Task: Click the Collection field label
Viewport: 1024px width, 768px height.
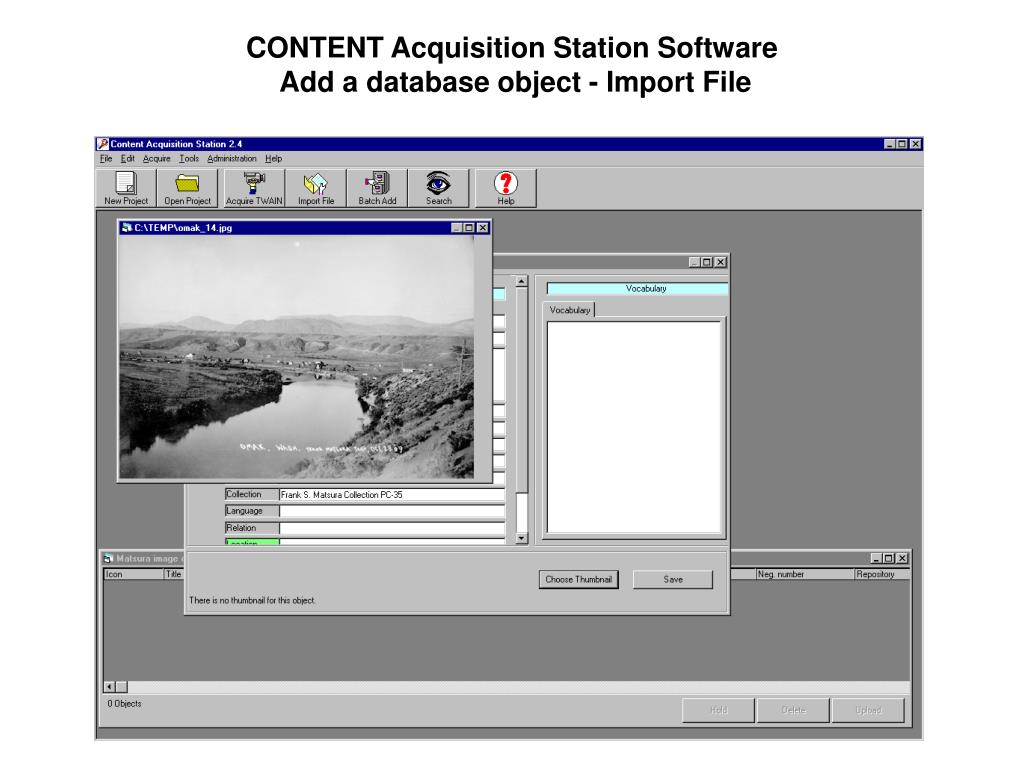Action: [252, 495]
